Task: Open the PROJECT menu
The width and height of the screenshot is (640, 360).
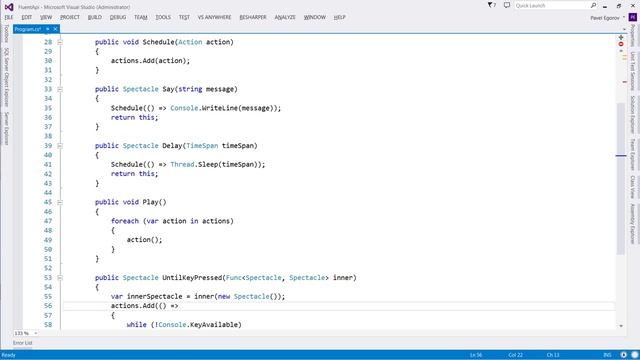Action: 70,17
